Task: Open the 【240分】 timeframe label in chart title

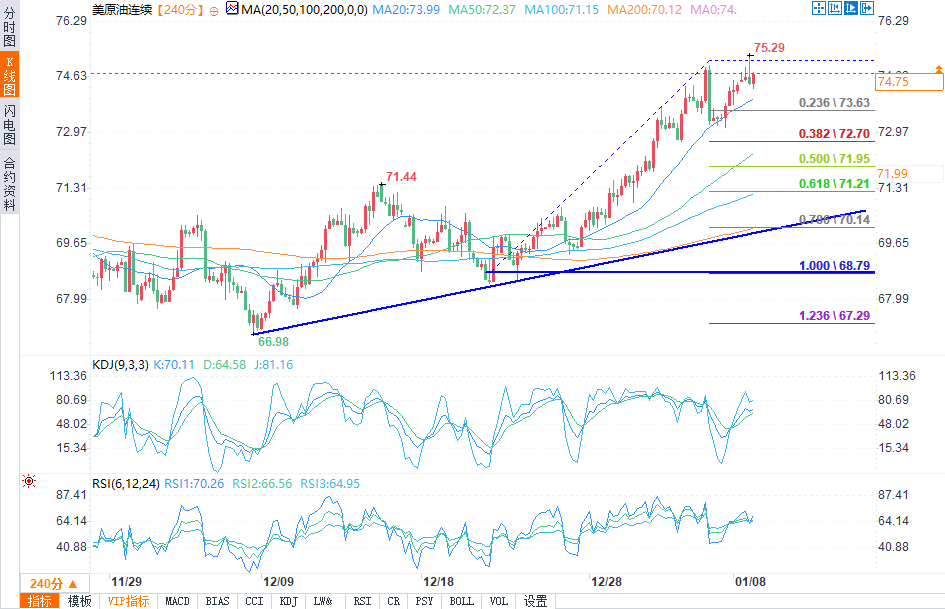Action: (180, 9)
